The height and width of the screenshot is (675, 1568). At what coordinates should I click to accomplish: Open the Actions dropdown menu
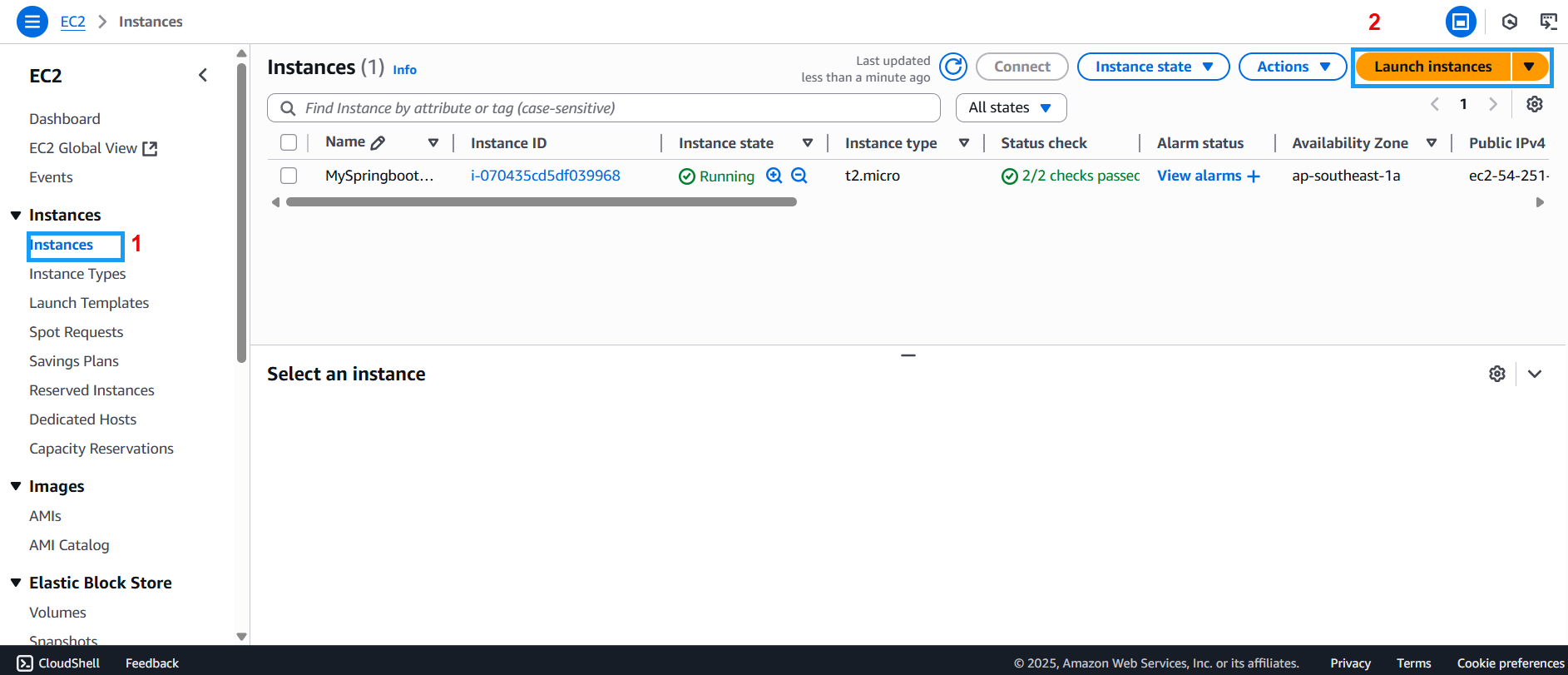click(x=1293, y=67)
